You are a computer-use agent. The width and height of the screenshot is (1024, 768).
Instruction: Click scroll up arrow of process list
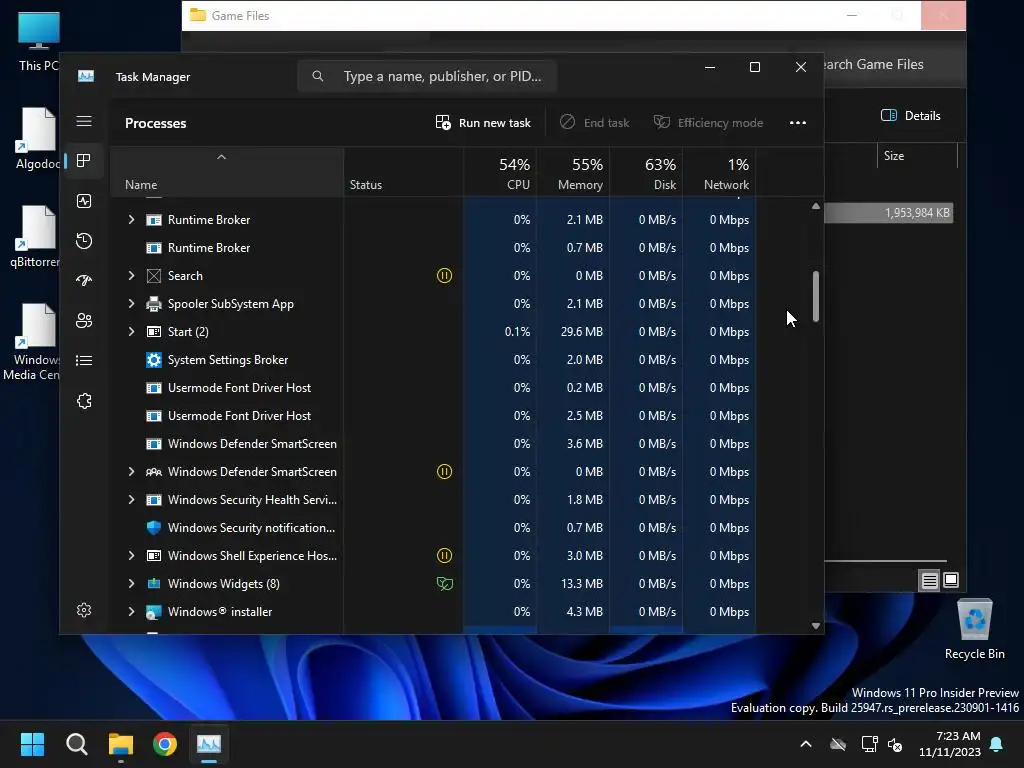(816, 206)
